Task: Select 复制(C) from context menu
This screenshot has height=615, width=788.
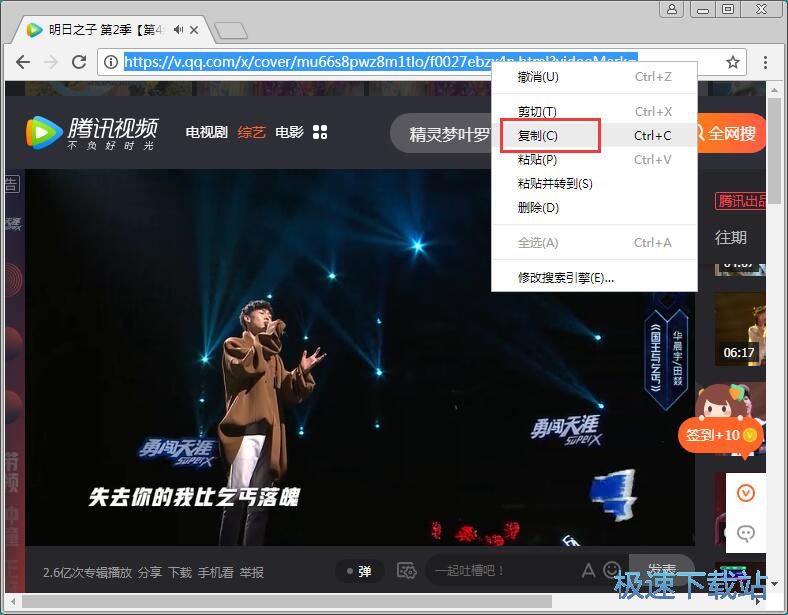Action: [538, 135]
